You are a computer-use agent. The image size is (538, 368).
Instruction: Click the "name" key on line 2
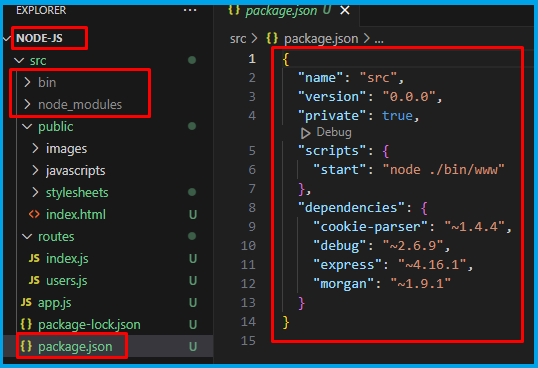(320, 78)
